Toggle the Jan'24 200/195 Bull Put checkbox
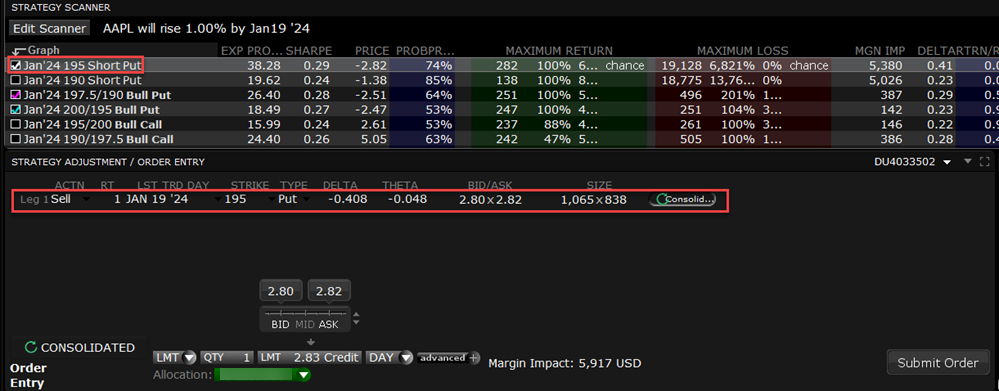The image size is (999, 391). tap(17, 110)
